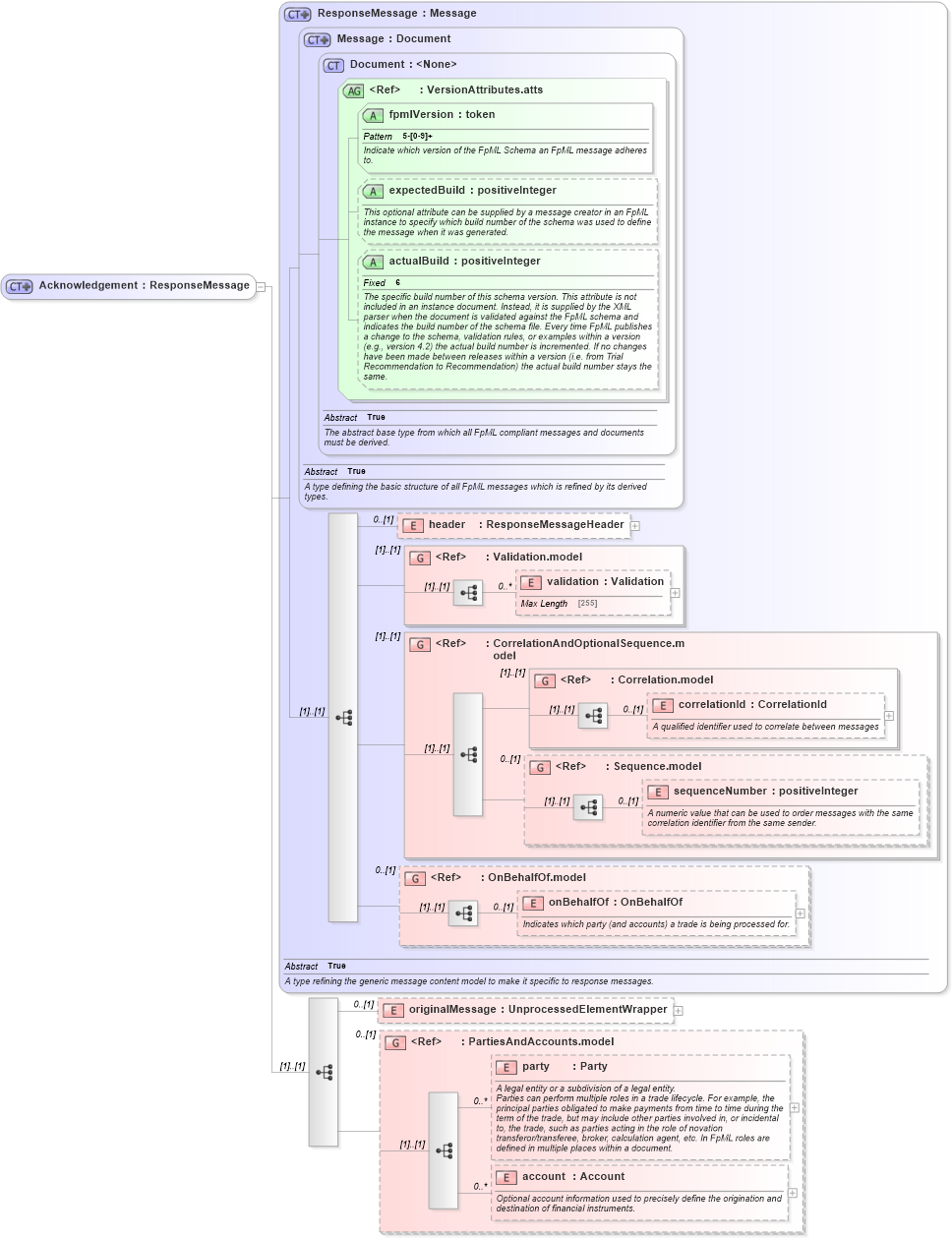
Task: Click the CT icon on the Acknowledgement node
Action: point(19,286)
